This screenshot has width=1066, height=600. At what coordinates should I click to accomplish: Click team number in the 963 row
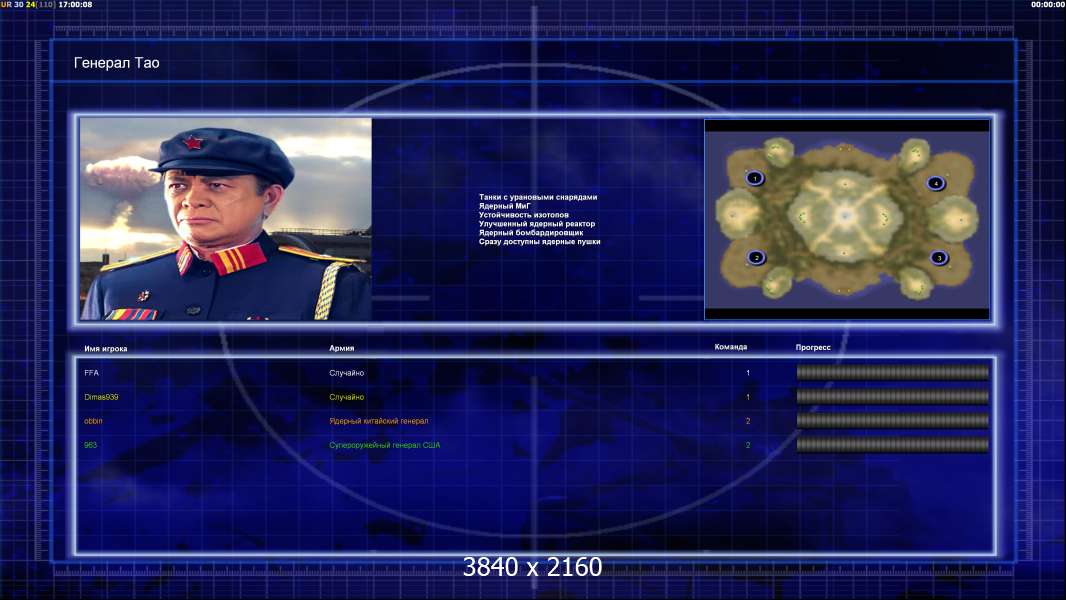(x=748, y=445)
